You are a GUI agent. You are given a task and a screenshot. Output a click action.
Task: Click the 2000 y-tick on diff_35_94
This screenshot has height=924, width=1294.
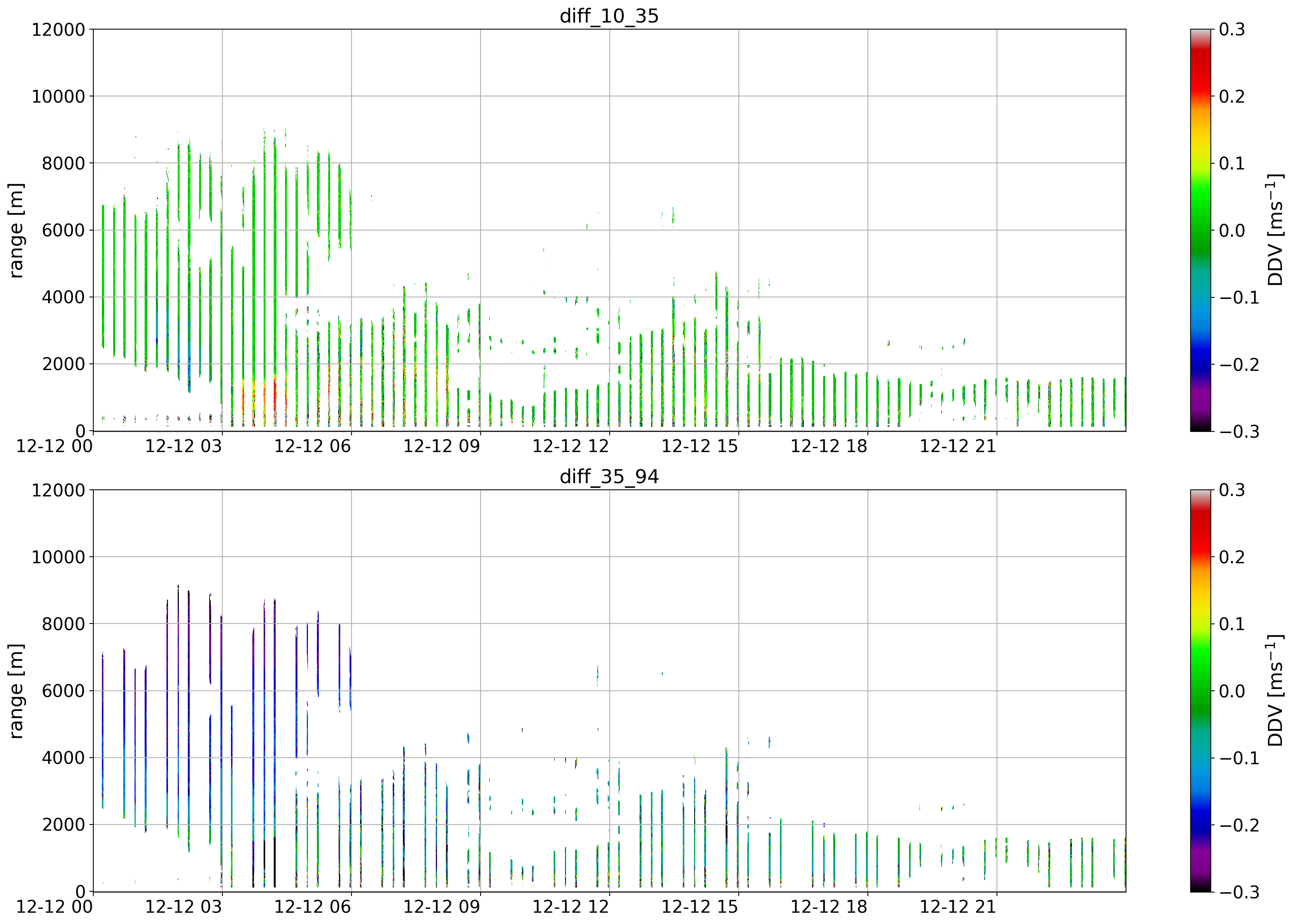point(63,826)
